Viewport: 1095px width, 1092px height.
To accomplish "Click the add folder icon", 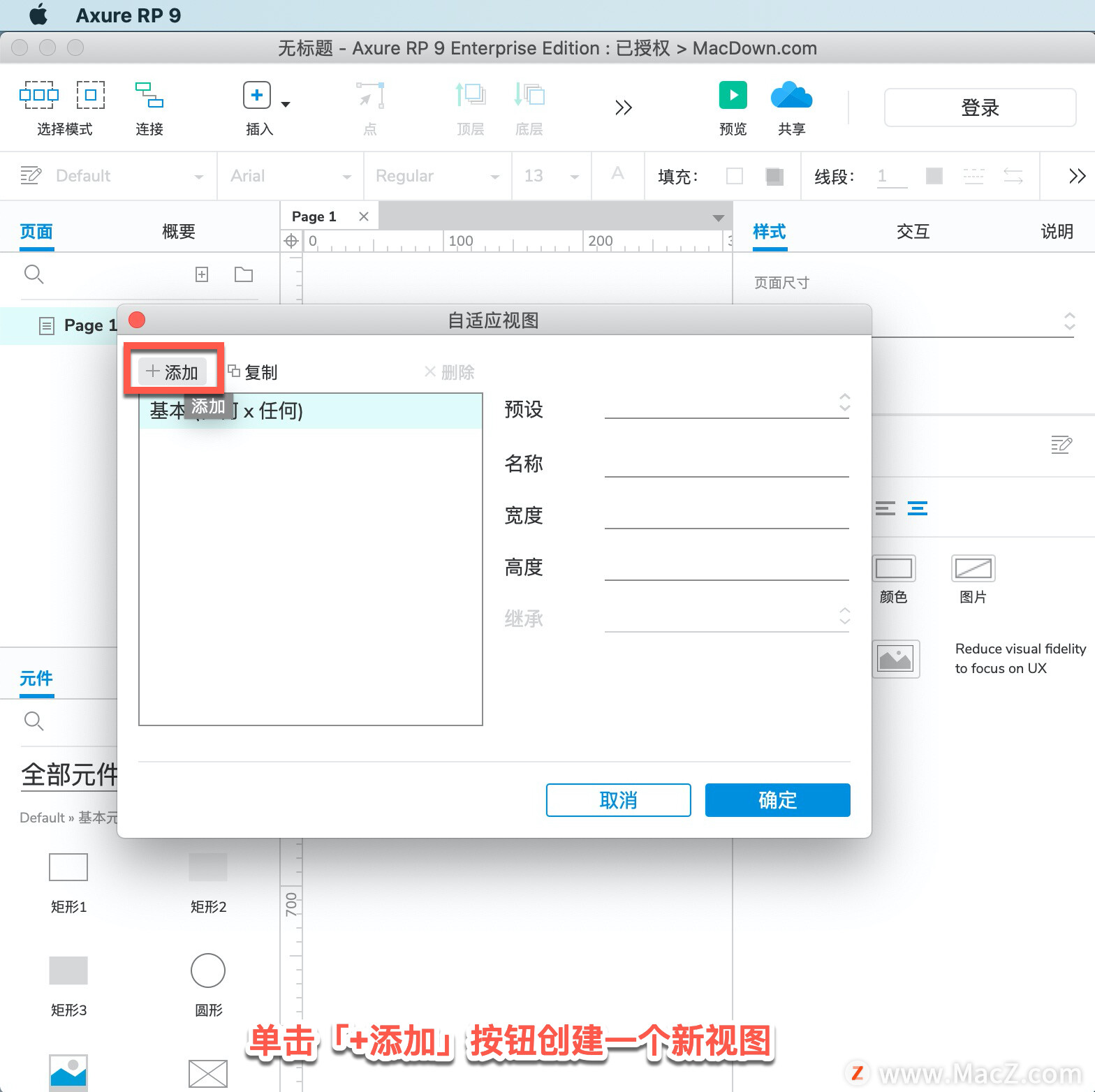I will [x=244, y=274].
